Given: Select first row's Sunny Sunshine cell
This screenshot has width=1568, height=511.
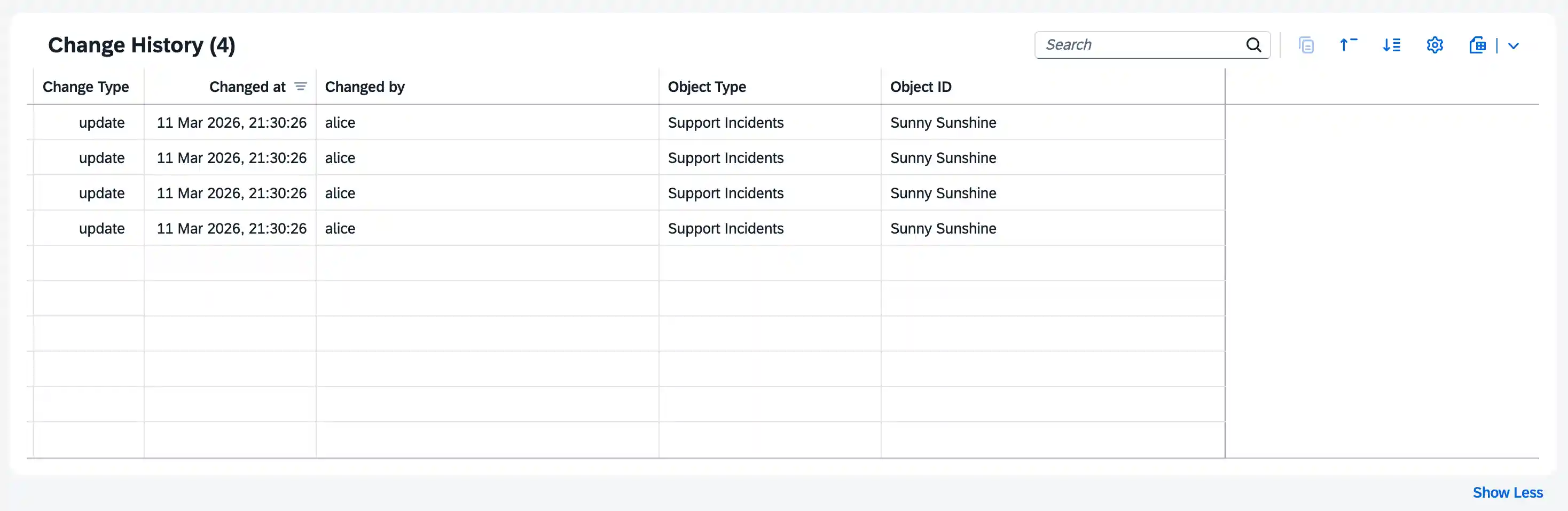Looking at the screenshot, I should [943, 122].
